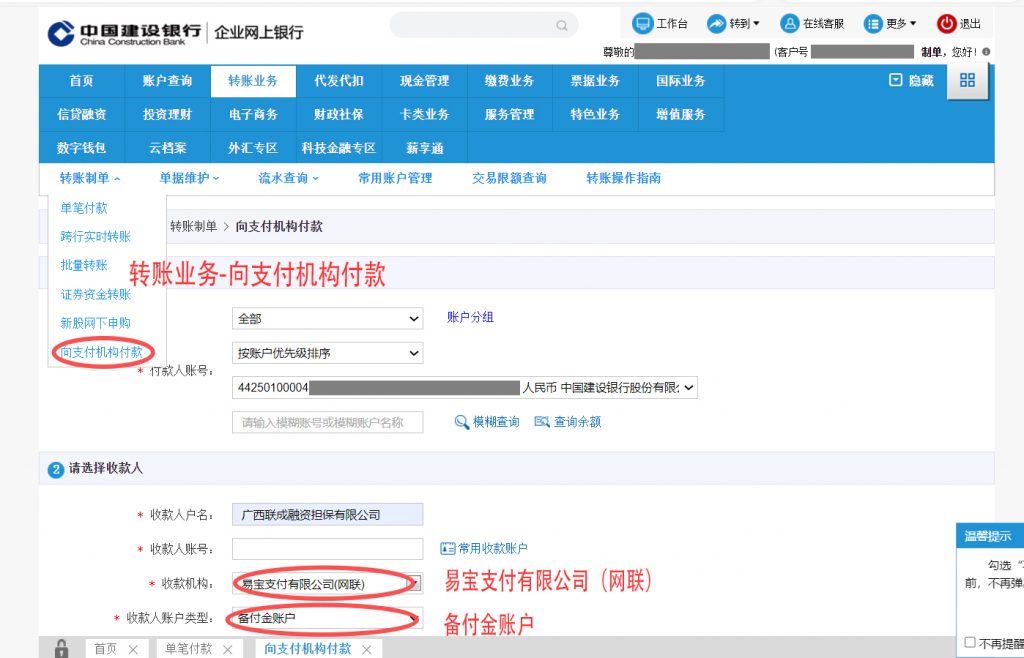Viewport: 1024px width, 658px height.
Task: Open 数字钱包 menu
Action: [82, 148]
